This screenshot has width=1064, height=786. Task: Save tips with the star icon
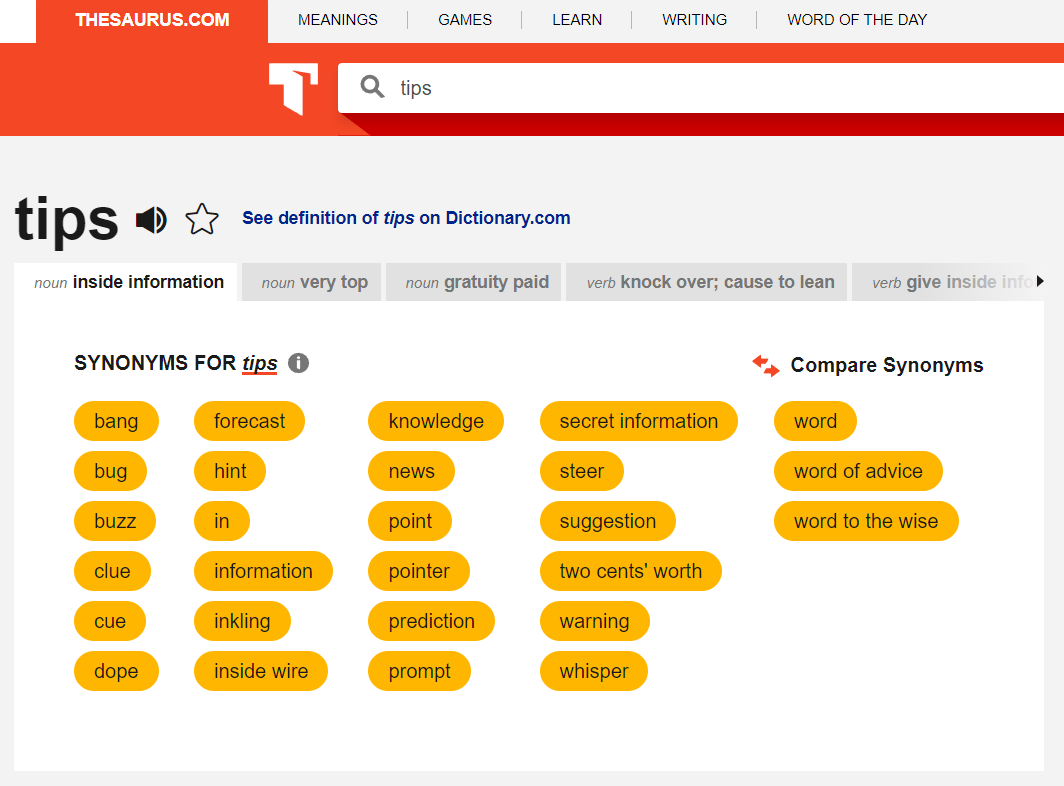pyautogui.click(x=202, y=219)
